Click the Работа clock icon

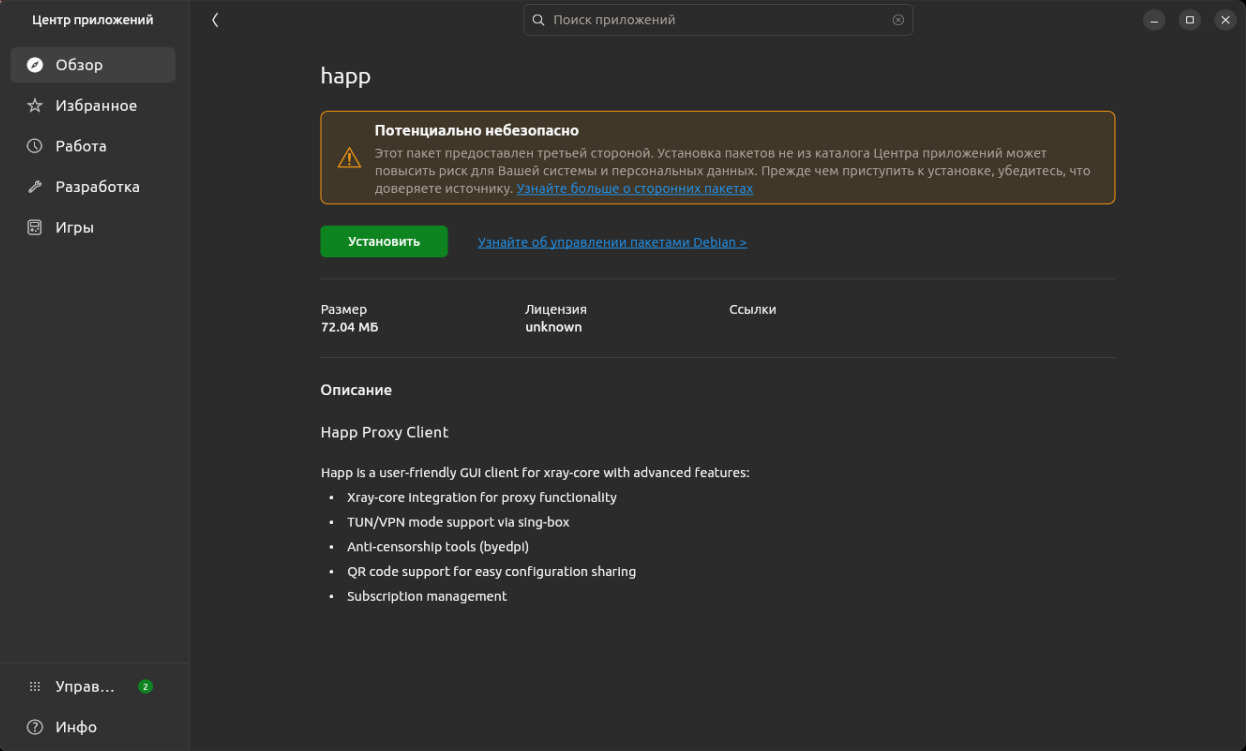pyautogui.click(x=35, y=146)
